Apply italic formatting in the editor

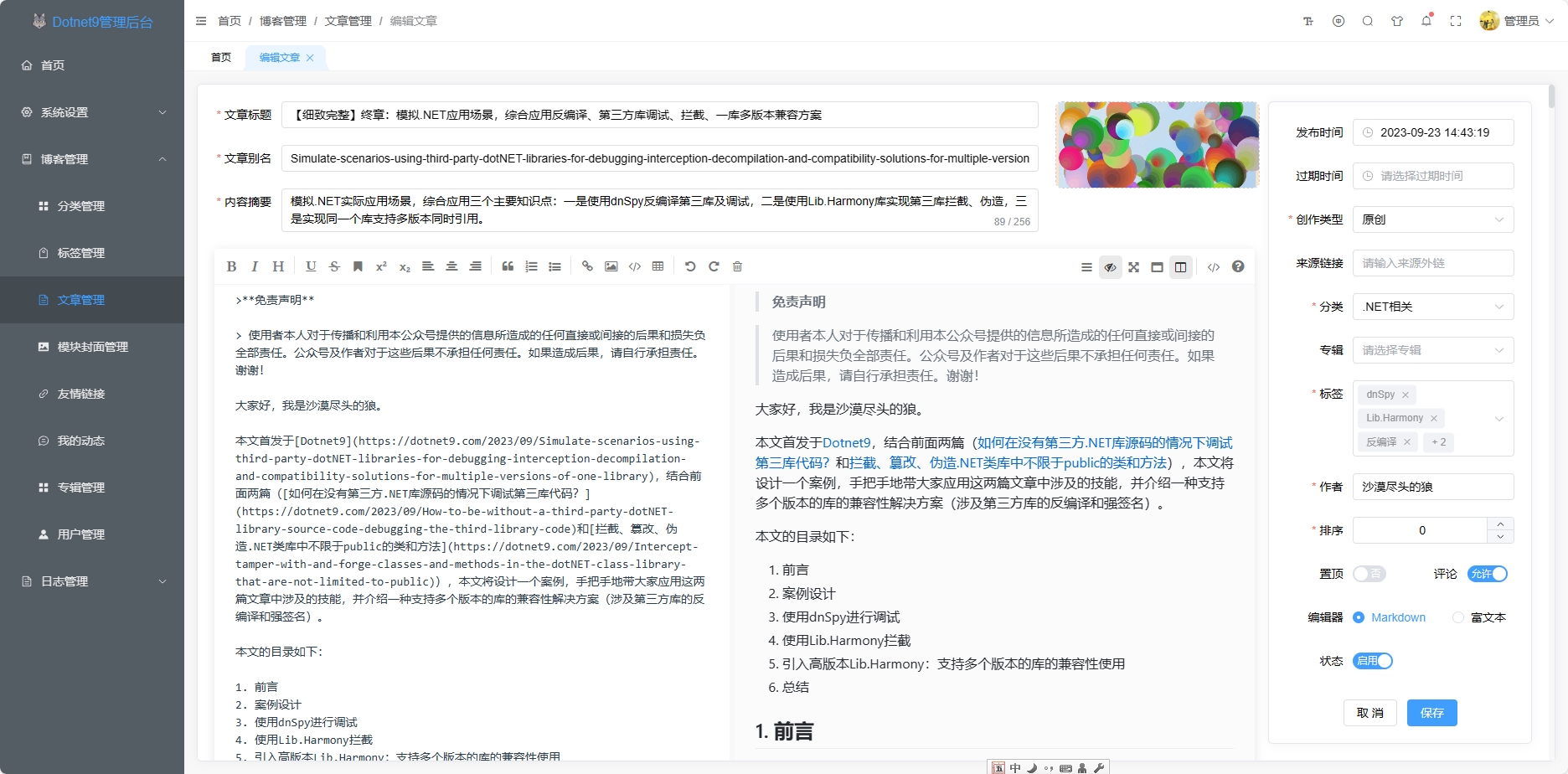pyautogui.click(x=255, y=266)
